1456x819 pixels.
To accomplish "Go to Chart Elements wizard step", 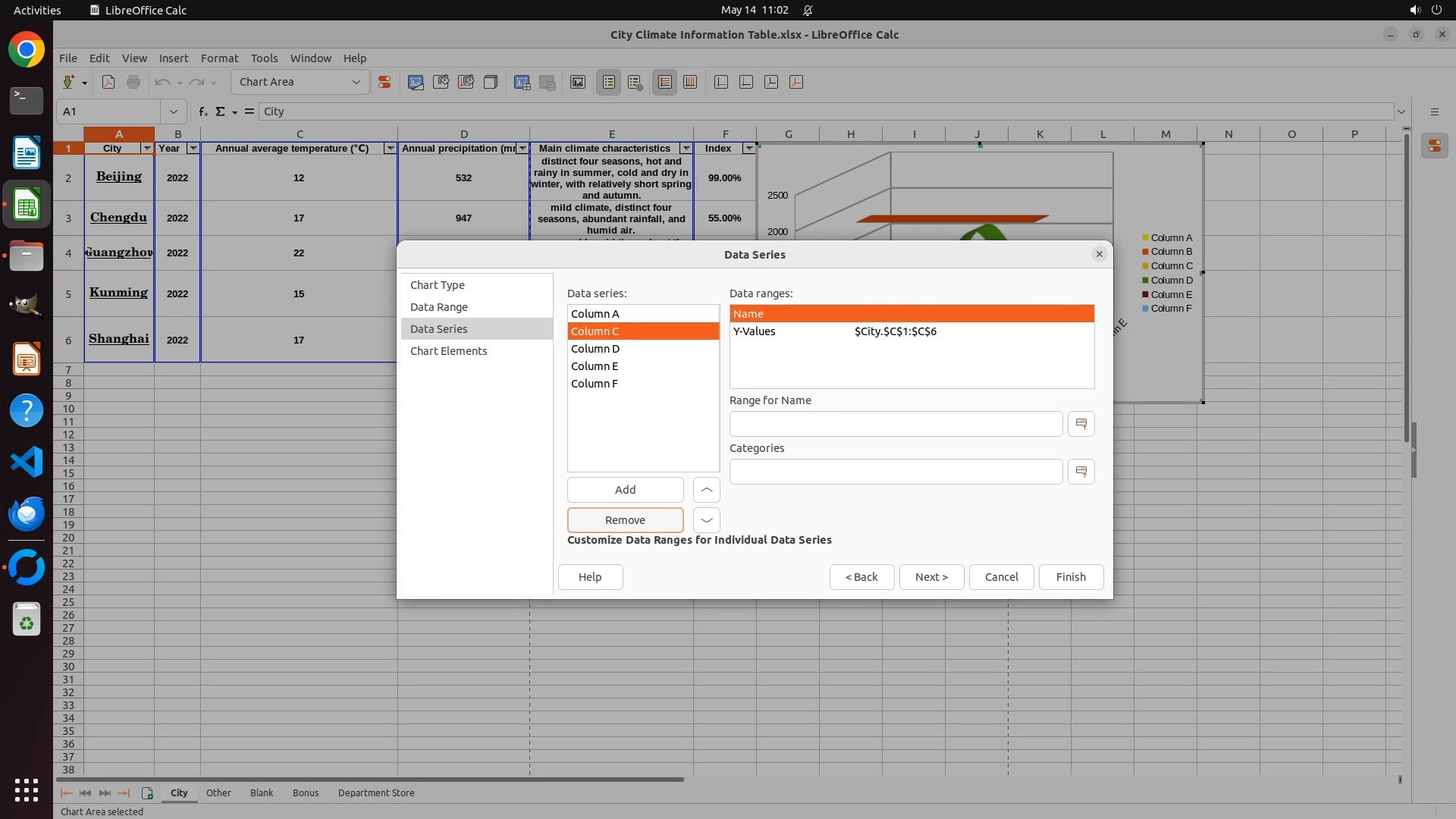I will (x=448, y=351).
